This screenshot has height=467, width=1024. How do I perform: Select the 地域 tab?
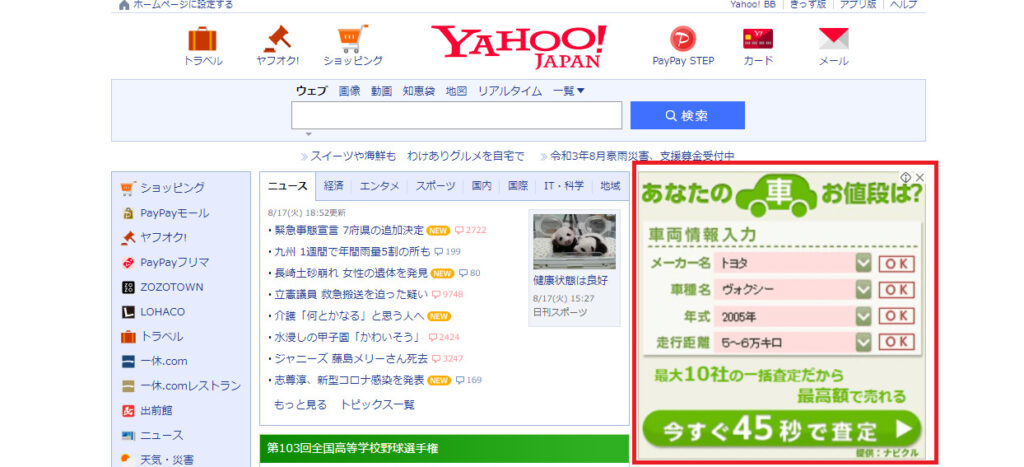coord(610,186)
